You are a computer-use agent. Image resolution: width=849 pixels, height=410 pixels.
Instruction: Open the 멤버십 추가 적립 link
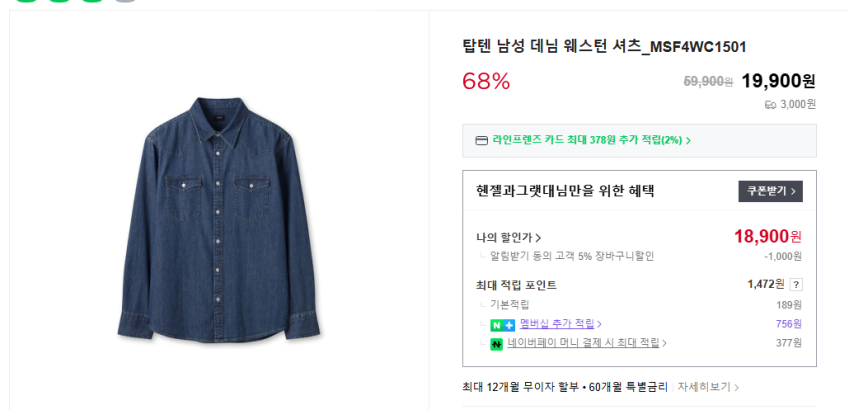(x=557, y=324)
